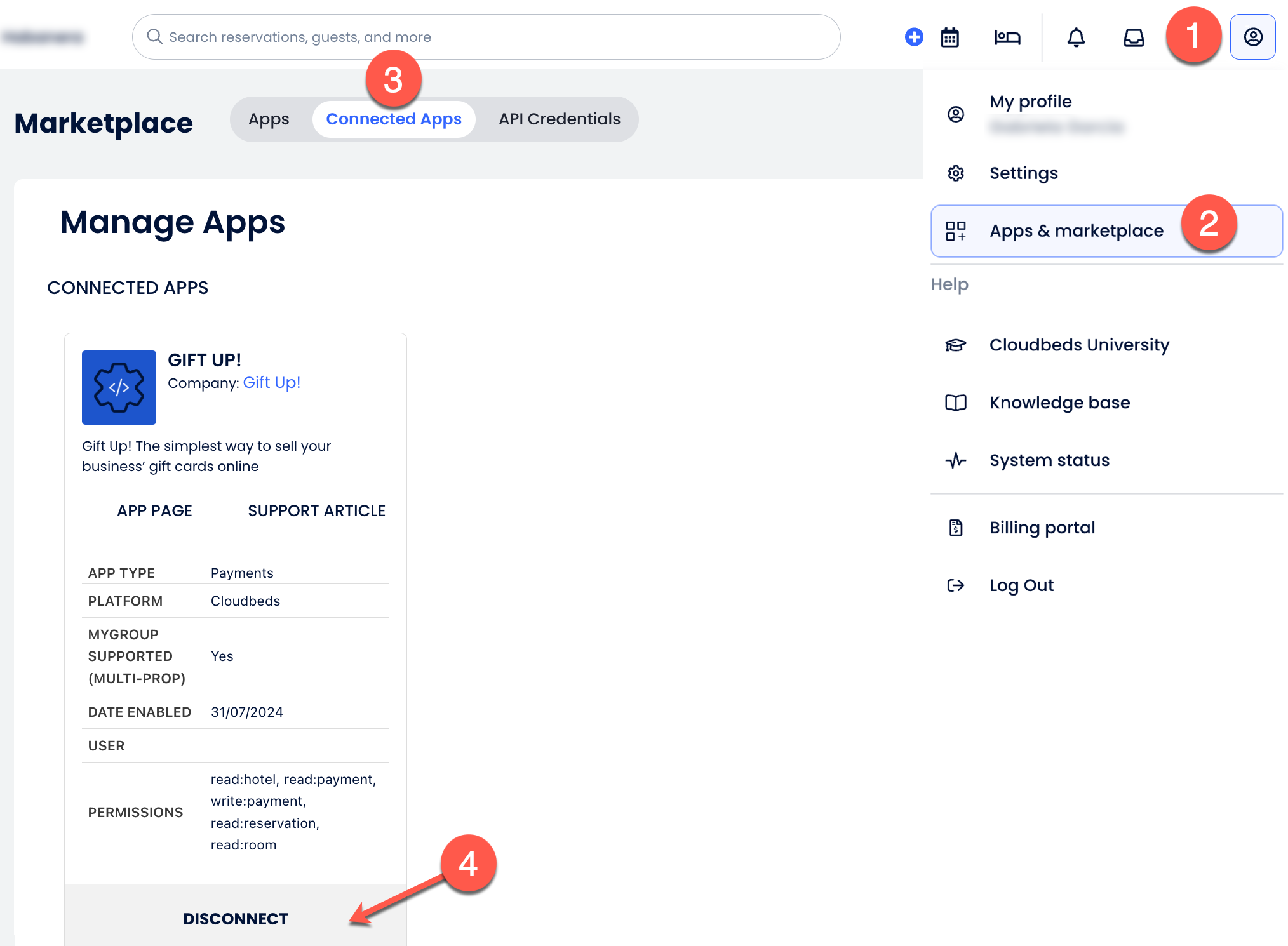
Task: Click the blue plus quick-add icon
Action: (x=913, y=37)
